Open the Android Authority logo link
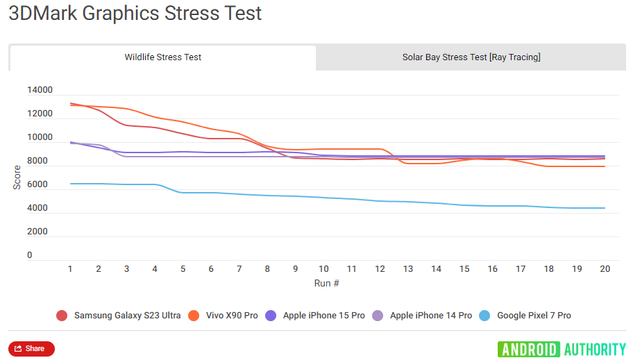The width and height of the screenshot is (640, 364). pos(562,350)
